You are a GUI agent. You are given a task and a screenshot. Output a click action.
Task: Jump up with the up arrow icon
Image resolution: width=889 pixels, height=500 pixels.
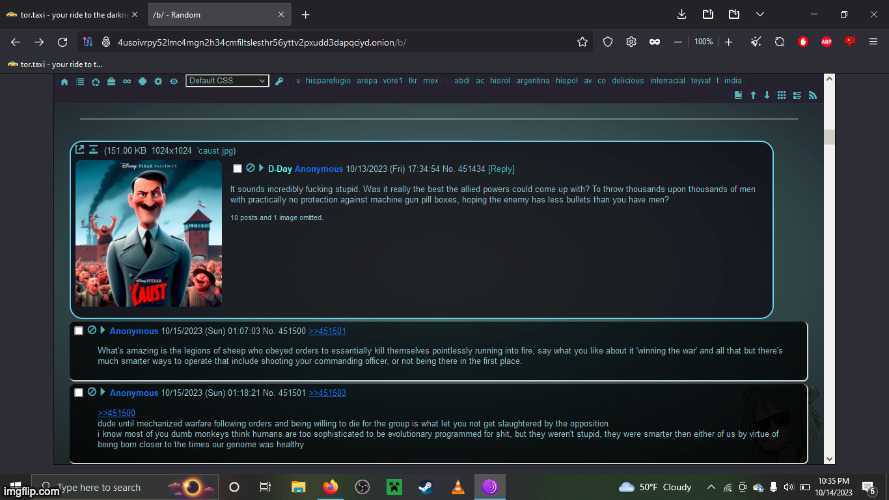(x=753, y=95)
